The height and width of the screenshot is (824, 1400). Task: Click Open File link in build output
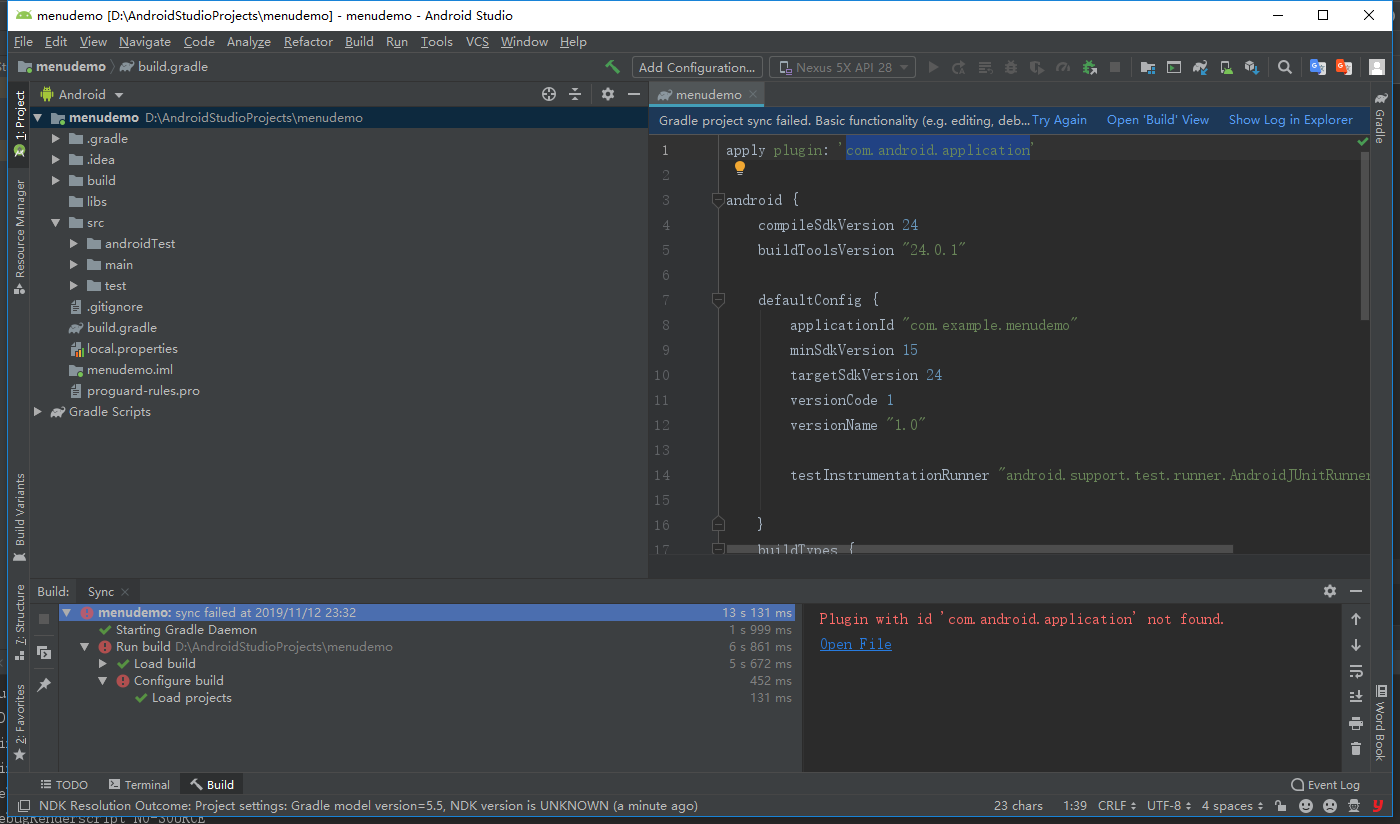point(856,644)
